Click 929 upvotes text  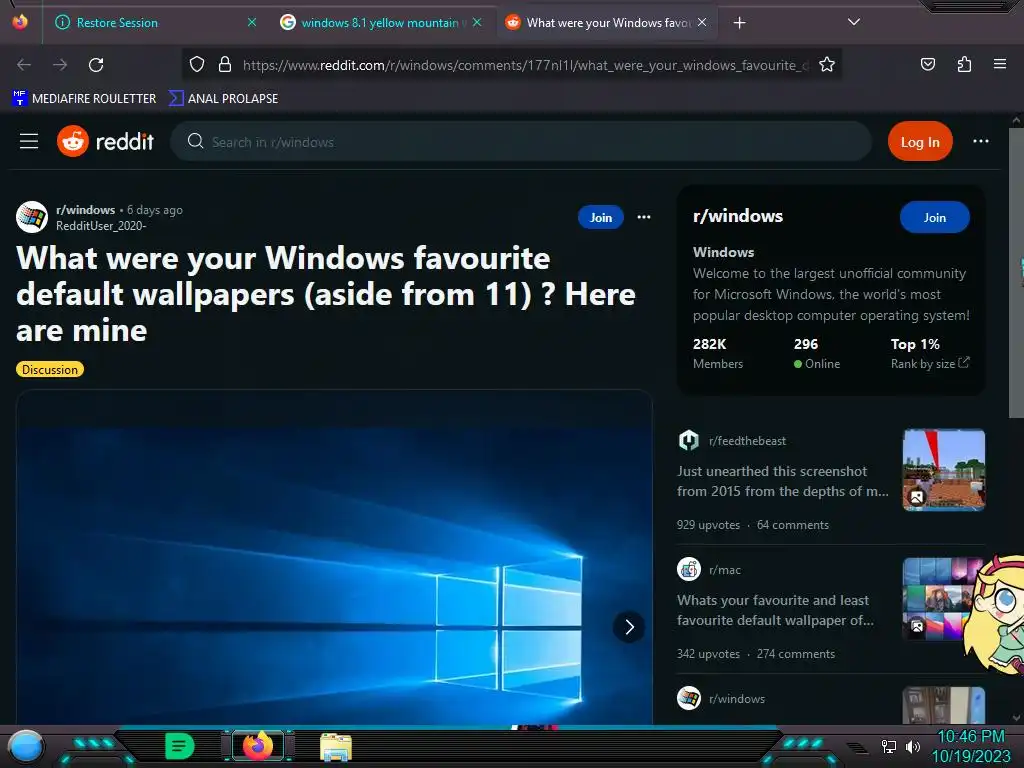coord(709,525)
